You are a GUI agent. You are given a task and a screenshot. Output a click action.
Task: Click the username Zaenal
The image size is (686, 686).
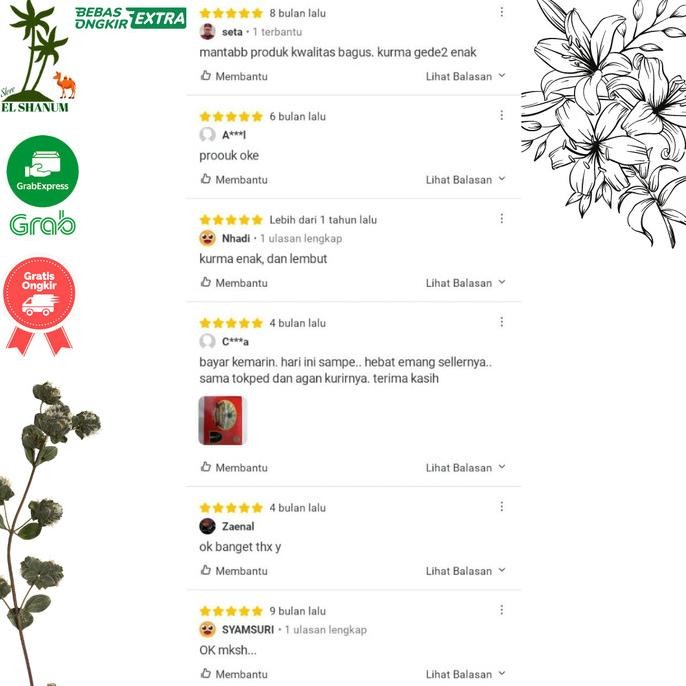[238, 526]
